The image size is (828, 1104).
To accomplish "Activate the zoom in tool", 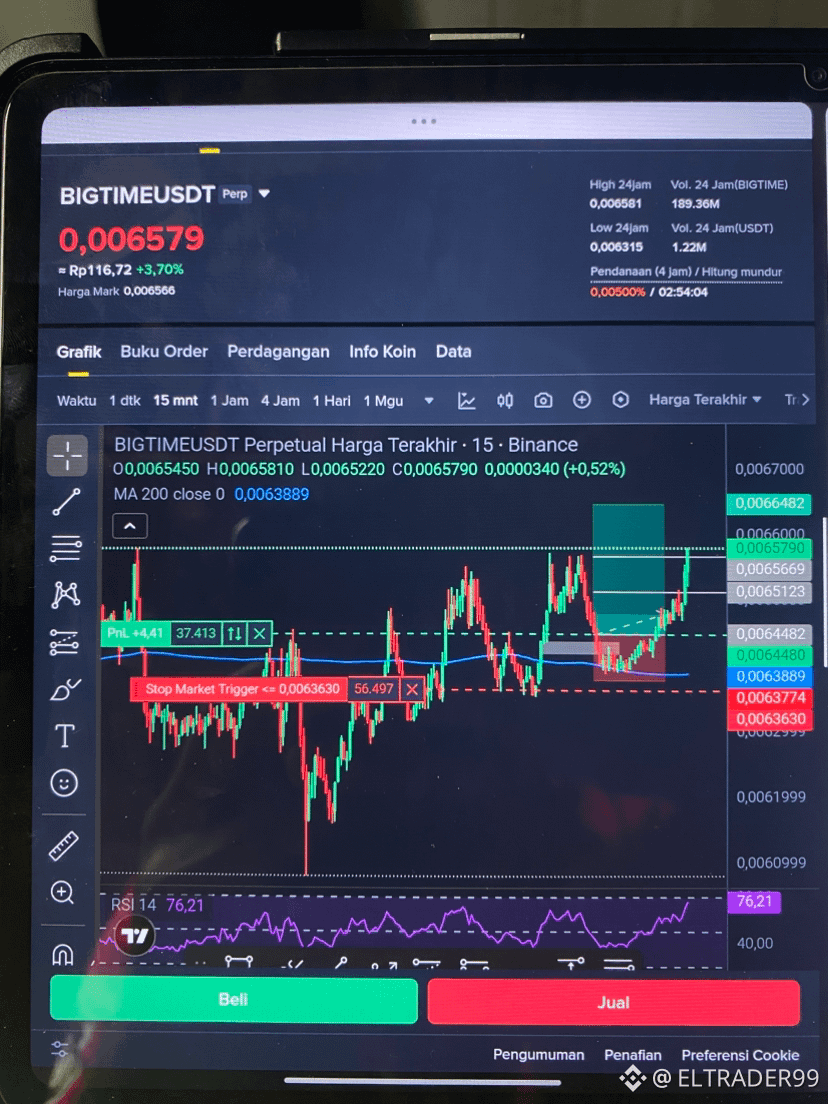I will click(63, 893).
